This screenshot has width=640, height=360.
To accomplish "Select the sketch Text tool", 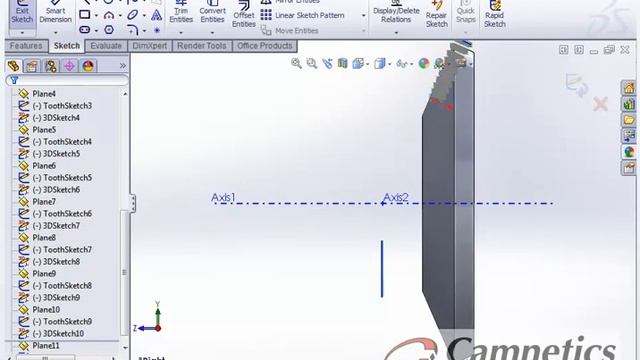I will (x=156, y=15).
